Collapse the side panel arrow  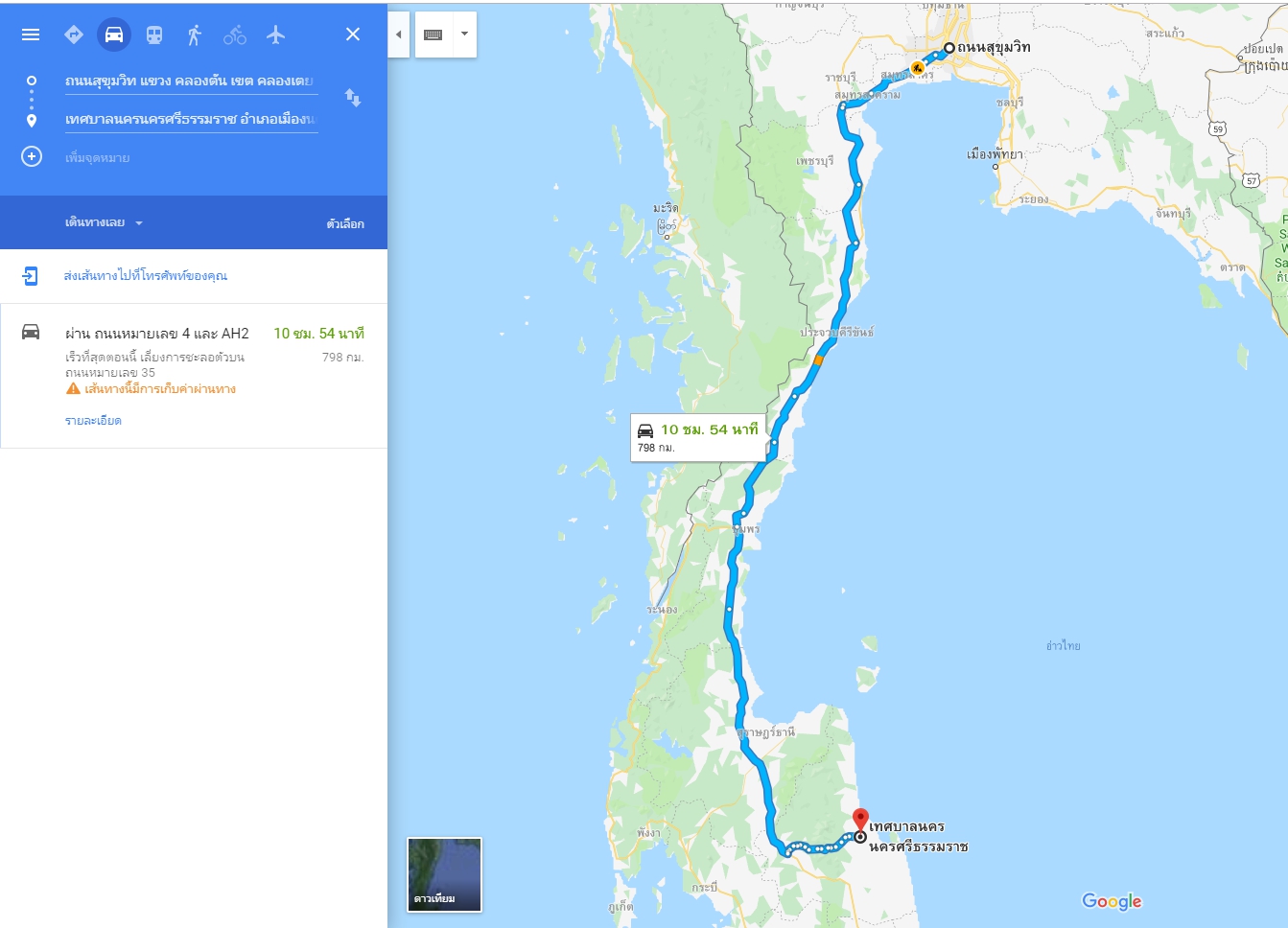398,35
